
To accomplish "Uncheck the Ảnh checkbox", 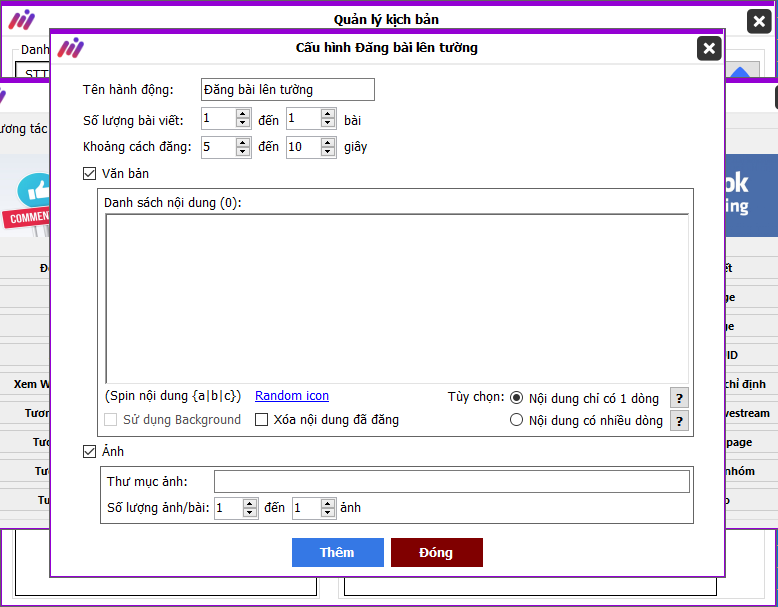I will click(x=91, y=452).
